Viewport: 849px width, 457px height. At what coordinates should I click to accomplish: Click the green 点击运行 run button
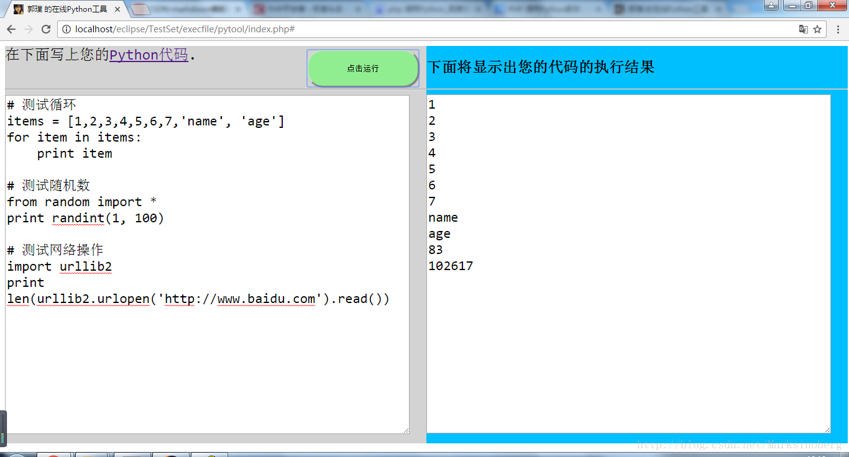coord(363,68)
